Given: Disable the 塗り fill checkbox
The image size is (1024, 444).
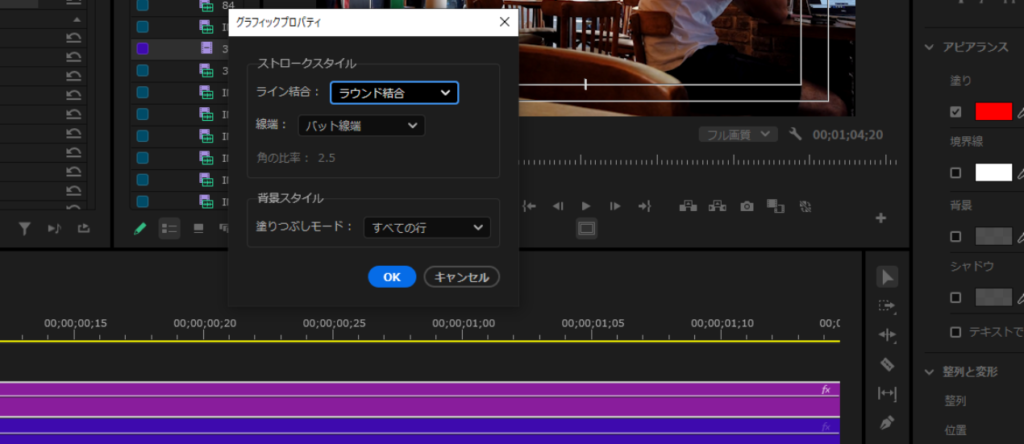Looking at the screenshot, I should pos(956,111).
